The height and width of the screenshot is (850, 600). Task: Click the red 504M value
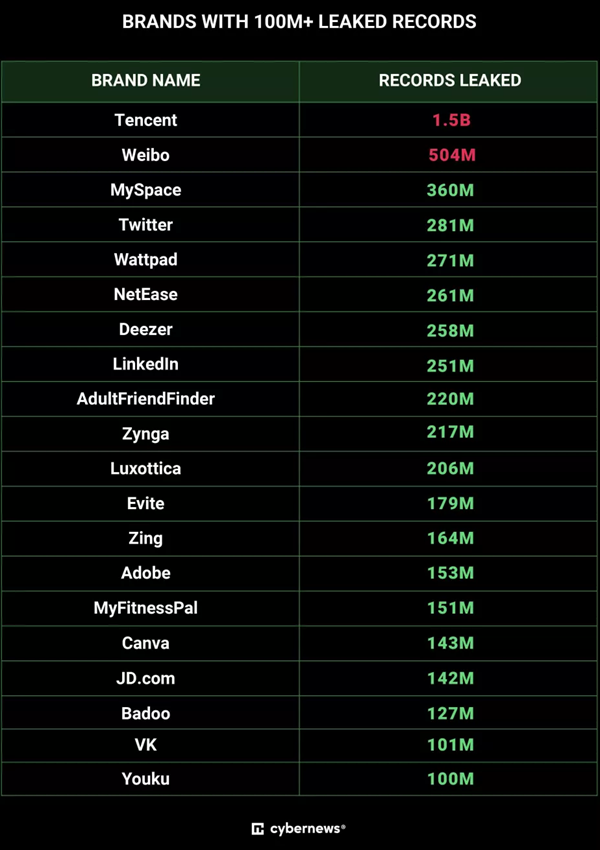pos(452,155)
